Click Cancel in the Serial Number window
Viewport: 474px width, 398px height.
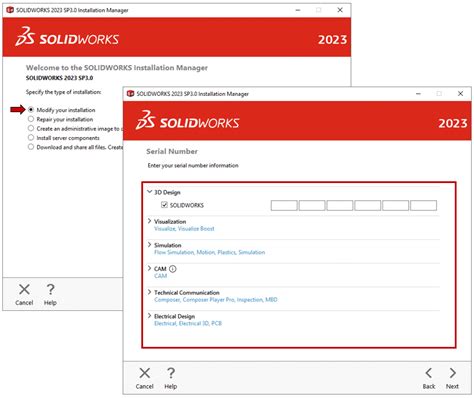coord(144,378)
